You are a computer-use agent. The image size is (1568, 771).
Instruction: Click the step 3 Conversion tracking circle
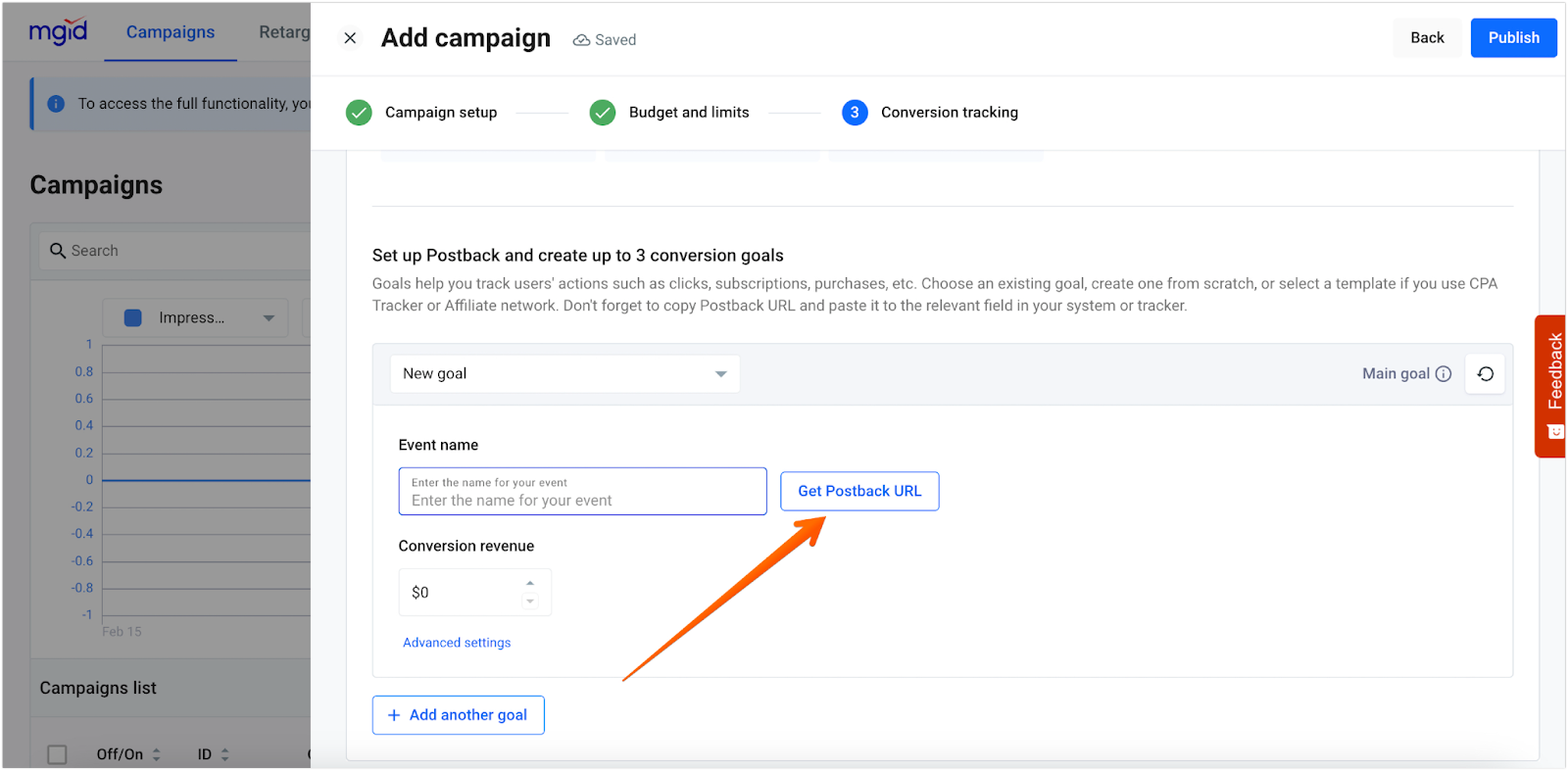coord(854,113)
